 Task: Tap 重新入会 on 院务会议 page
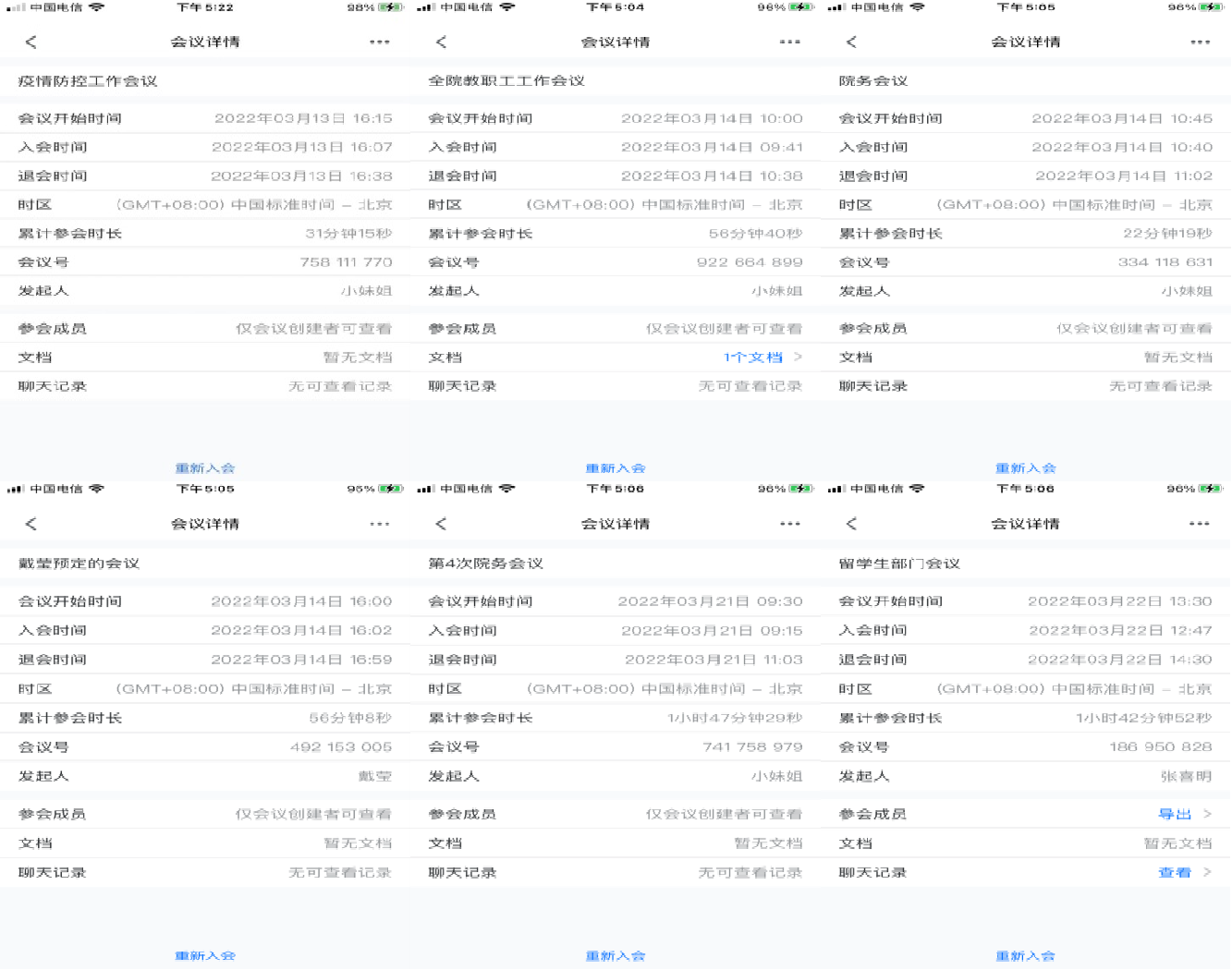coord(1026,467)
